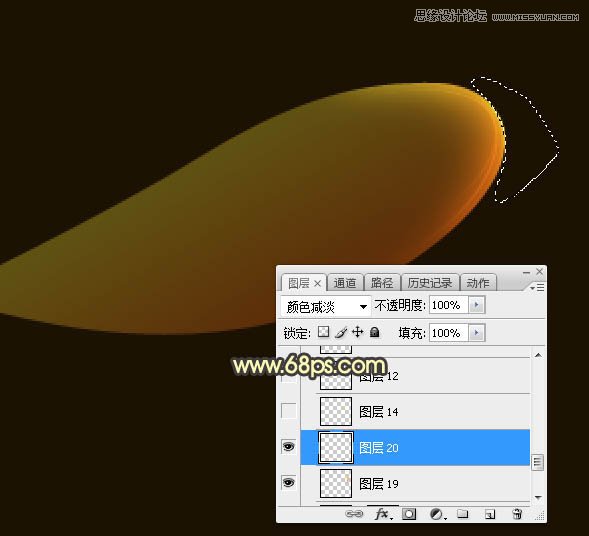The height and width of the screenshot is (536, 589).
Task: Open the 填充 fill slider arrow
Action: [477, 333]
